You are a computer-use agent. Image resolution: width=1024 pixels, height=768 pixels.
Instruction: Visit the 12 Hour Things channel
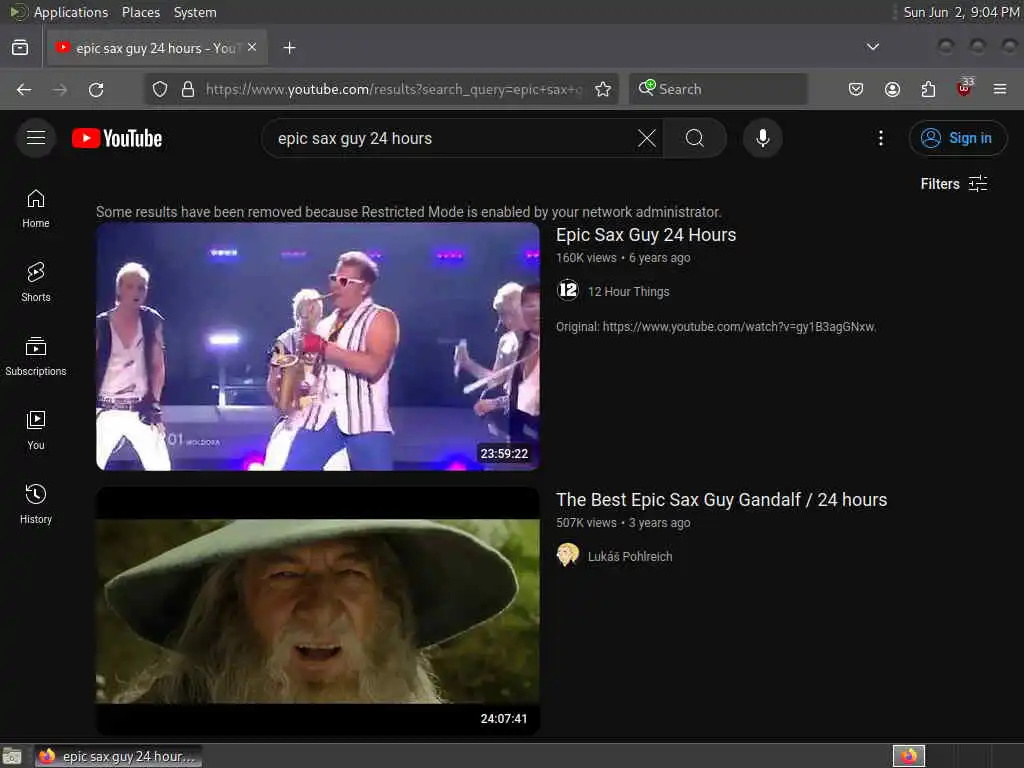point(628,291)
